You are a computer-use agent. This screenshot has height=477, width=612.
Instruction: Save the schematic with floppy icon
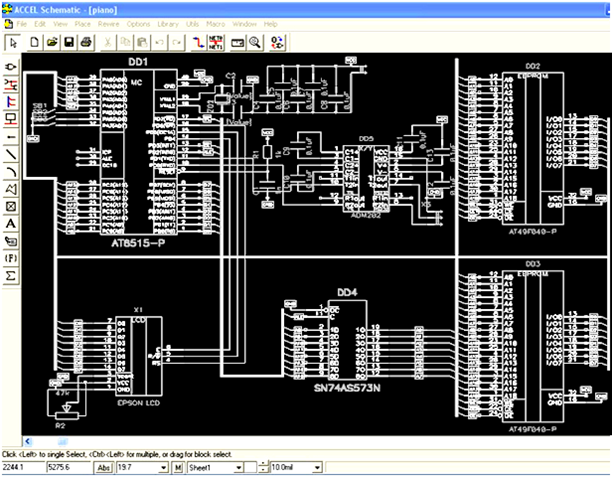(x=69, y=42)
